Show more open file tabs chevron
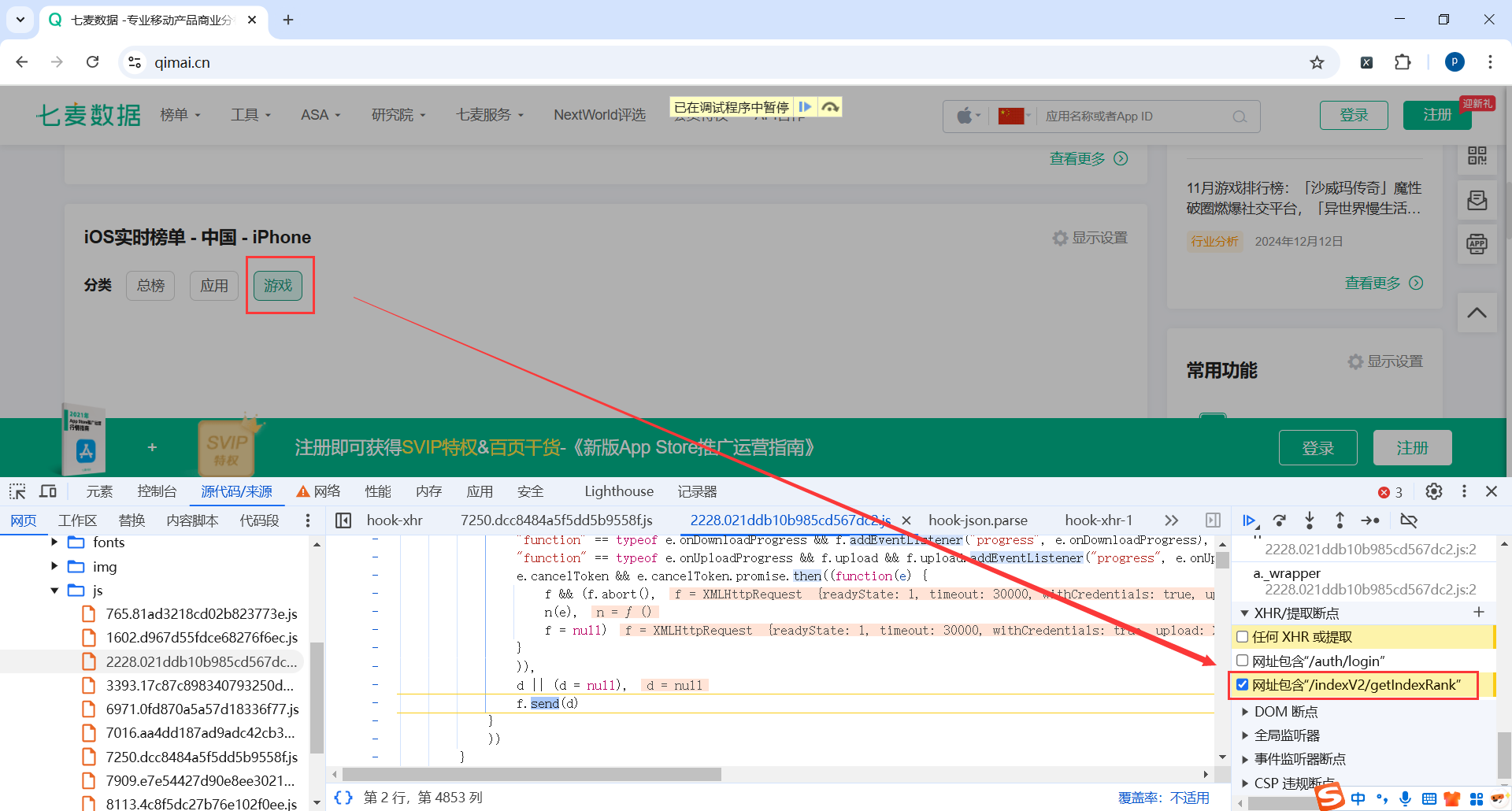1512x811 pixels. (x=1172, y=520)
